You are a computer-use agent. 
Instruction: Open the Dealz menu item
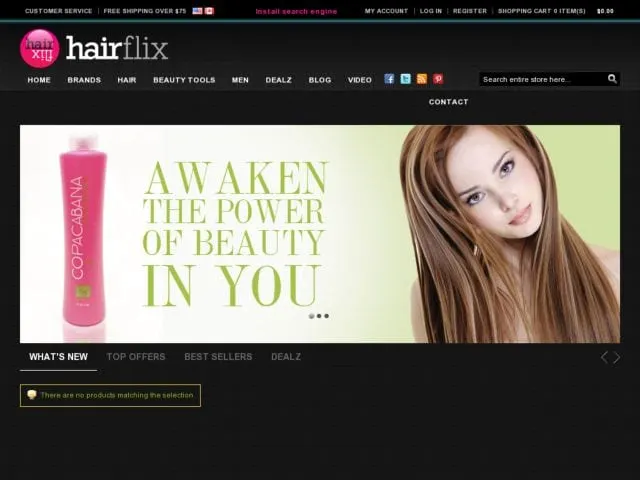[279, 80]
